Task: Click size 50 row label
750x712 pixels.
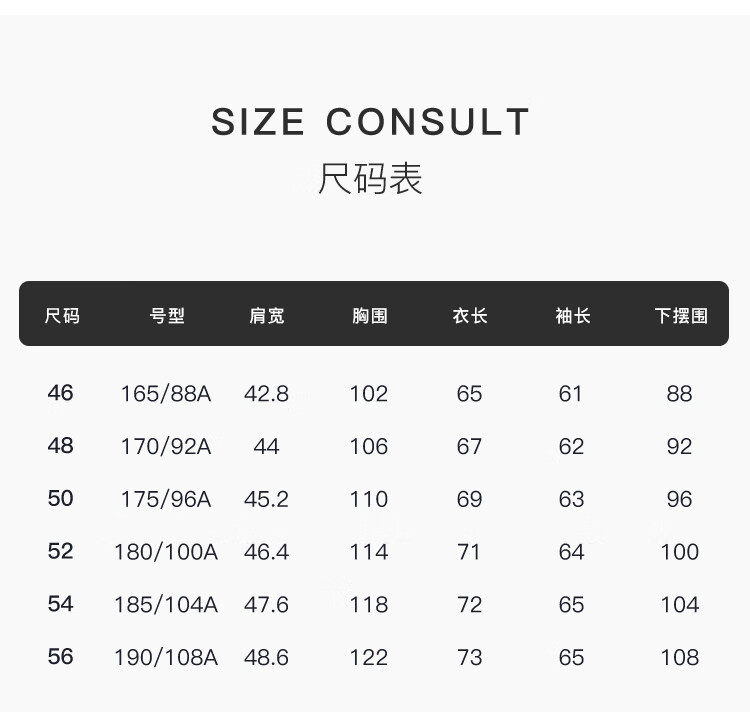Action: coord(60,498)
